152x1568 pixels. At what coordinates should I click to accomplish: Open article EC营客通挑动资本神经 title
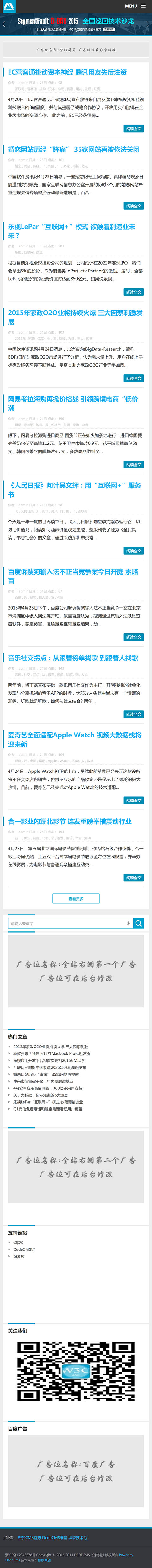[x=68, y=72]
